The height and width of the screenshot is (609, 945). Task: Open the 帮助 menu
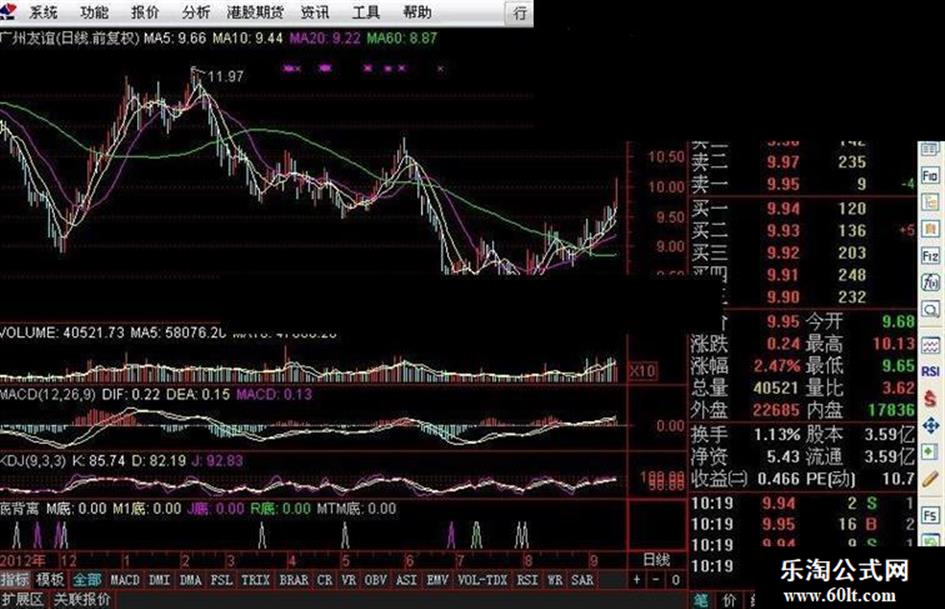(x=417, y=12)
